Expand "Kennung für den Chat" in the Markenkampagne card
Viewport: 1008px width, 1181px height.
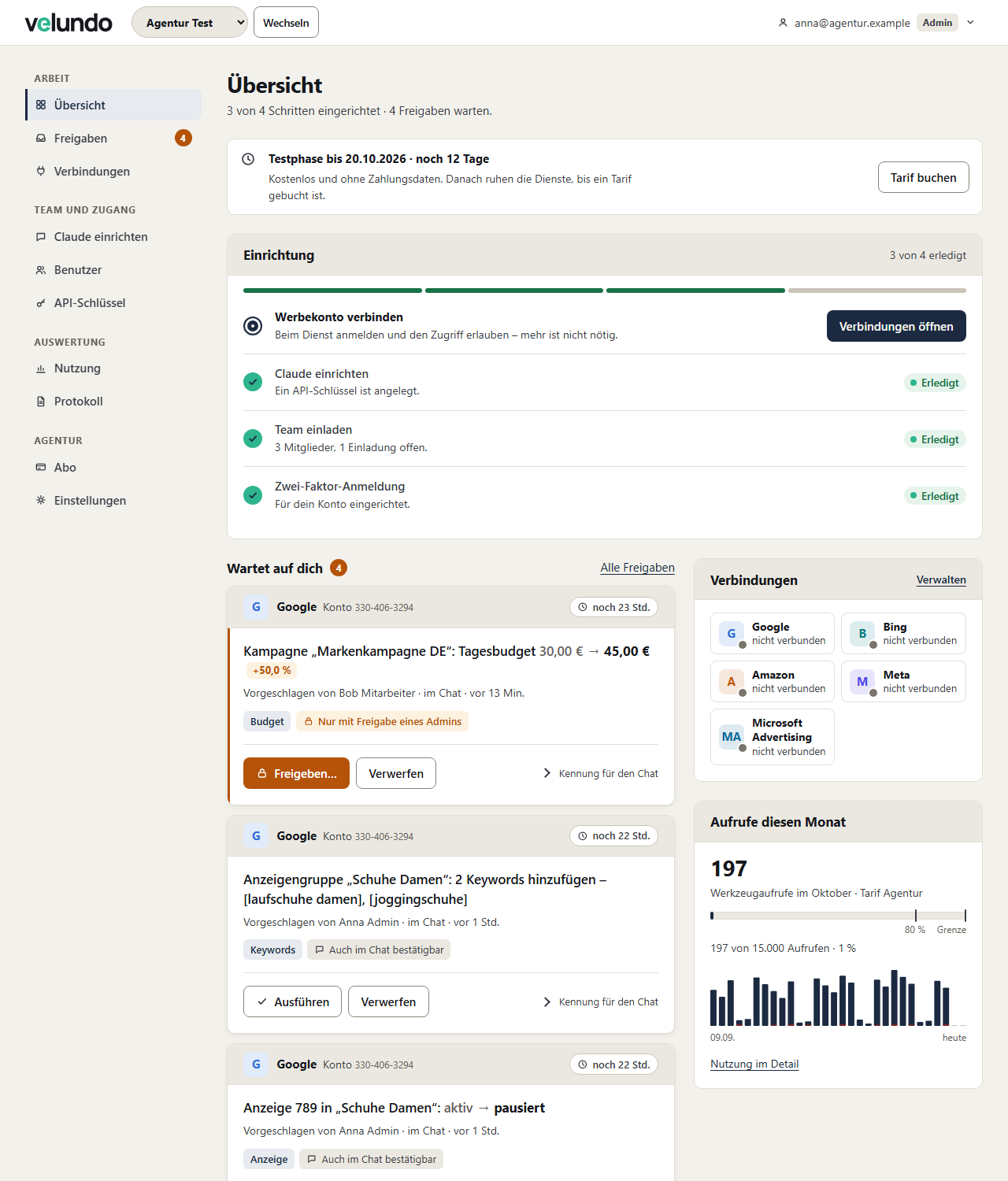click(601, 773)
